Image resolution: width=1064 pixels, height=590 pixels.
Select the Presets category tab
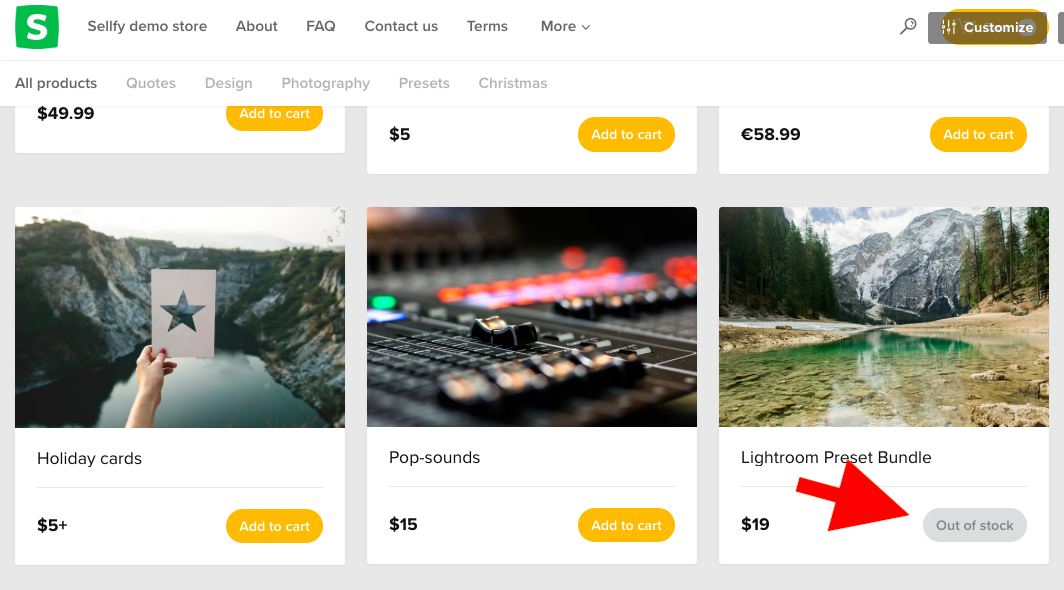tap(424, 83)
